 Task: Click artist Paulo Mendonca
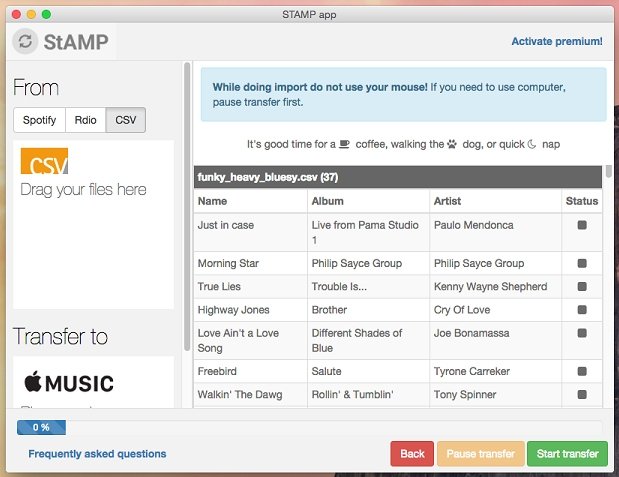pos(474,225)
